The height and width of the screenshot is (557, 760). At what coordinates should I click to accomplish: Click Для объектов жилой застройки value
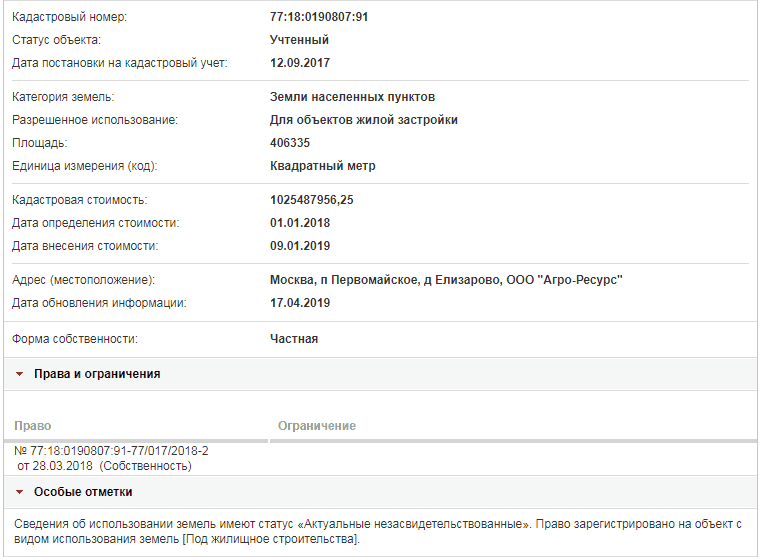(364, 120)
